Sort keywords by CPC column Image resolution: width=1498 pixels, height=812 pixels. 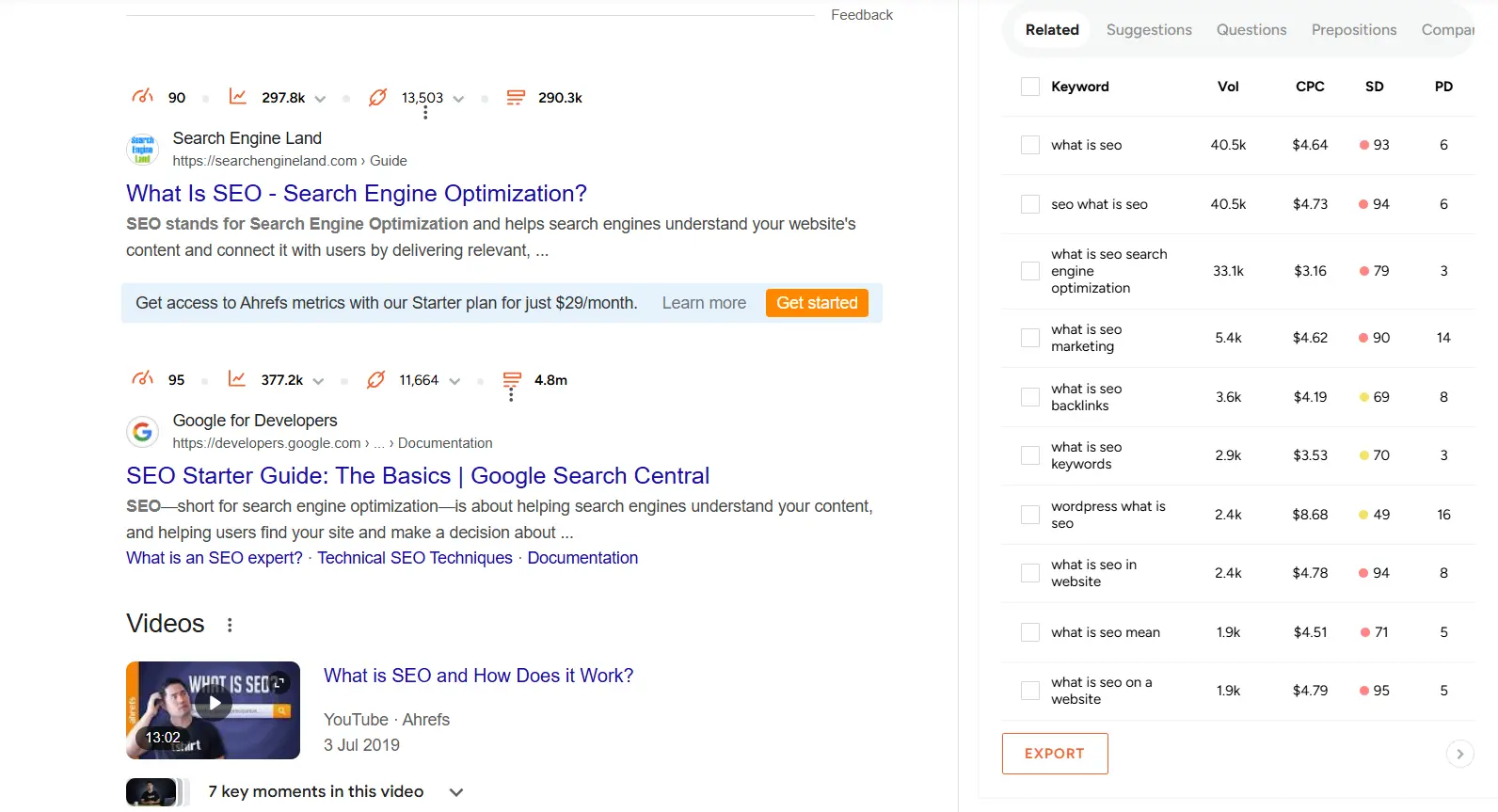click(1310, 87)
